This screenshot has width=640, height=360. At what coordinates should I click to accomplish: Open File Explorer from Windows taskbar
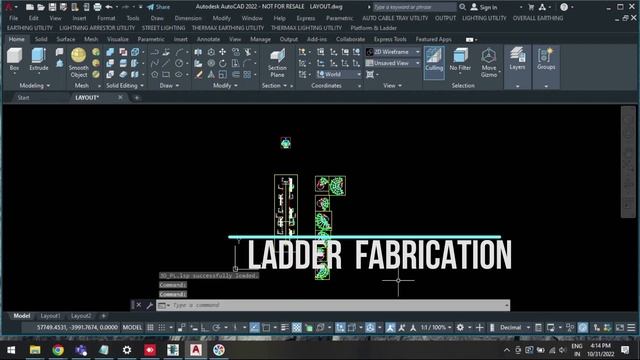click(35, 350)
